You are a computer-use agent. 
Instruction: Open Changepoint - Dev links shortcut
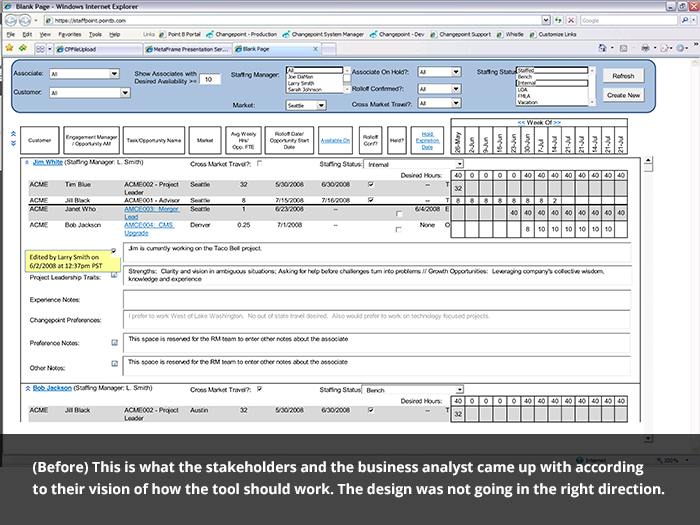click(397, 34)
